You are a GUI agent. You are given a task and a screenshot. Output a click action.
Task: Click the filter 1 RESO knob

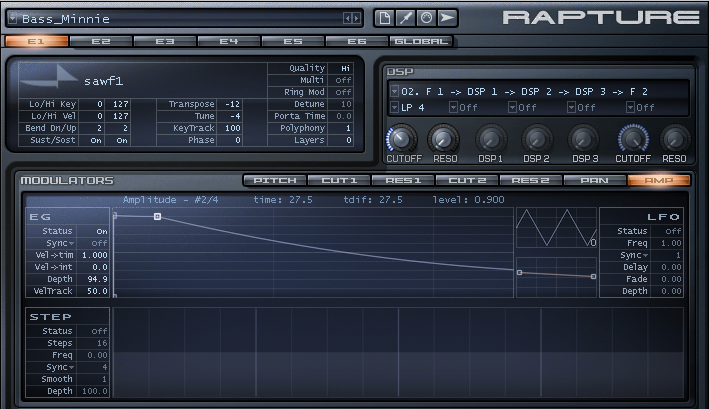coord(443,139)
